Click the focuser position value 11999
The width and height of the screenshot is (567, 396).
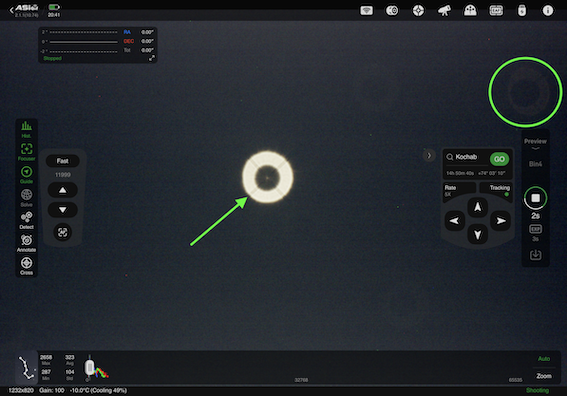pyautogui.click(x=63, y=175)
